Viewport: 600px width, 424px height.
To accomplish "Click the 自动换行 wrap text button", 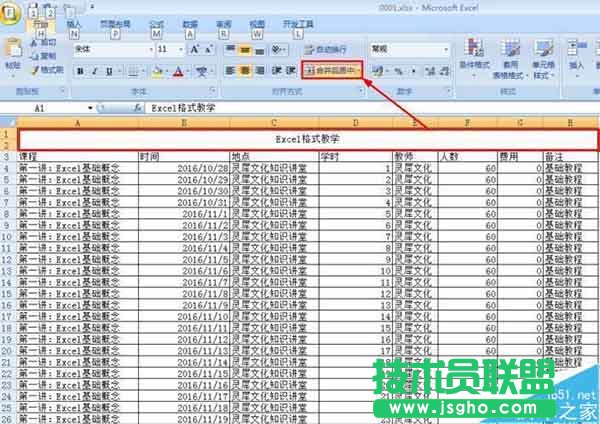I will point(325,48).
